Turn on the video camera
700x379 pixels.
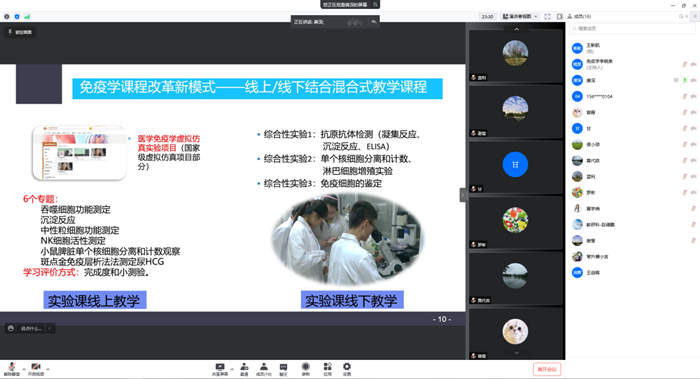36,369
